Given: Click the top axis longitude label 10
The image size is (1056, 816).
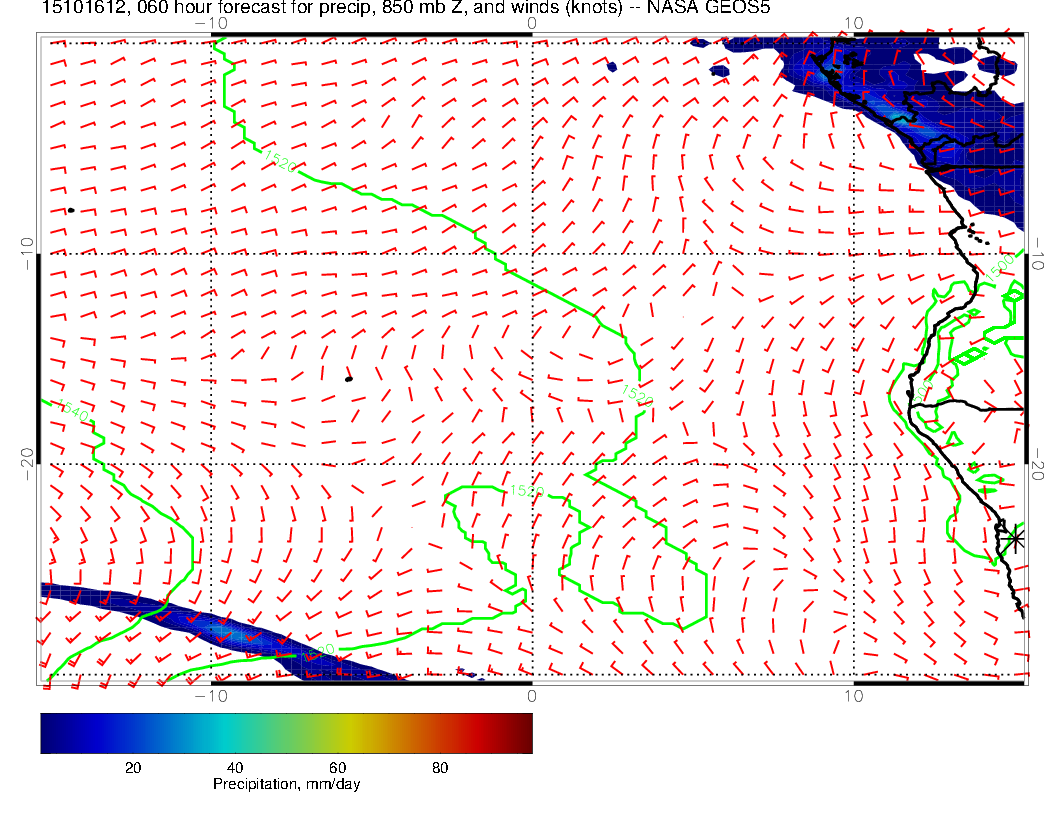Looking at the screenshot, I should click(x=853, y=22).
